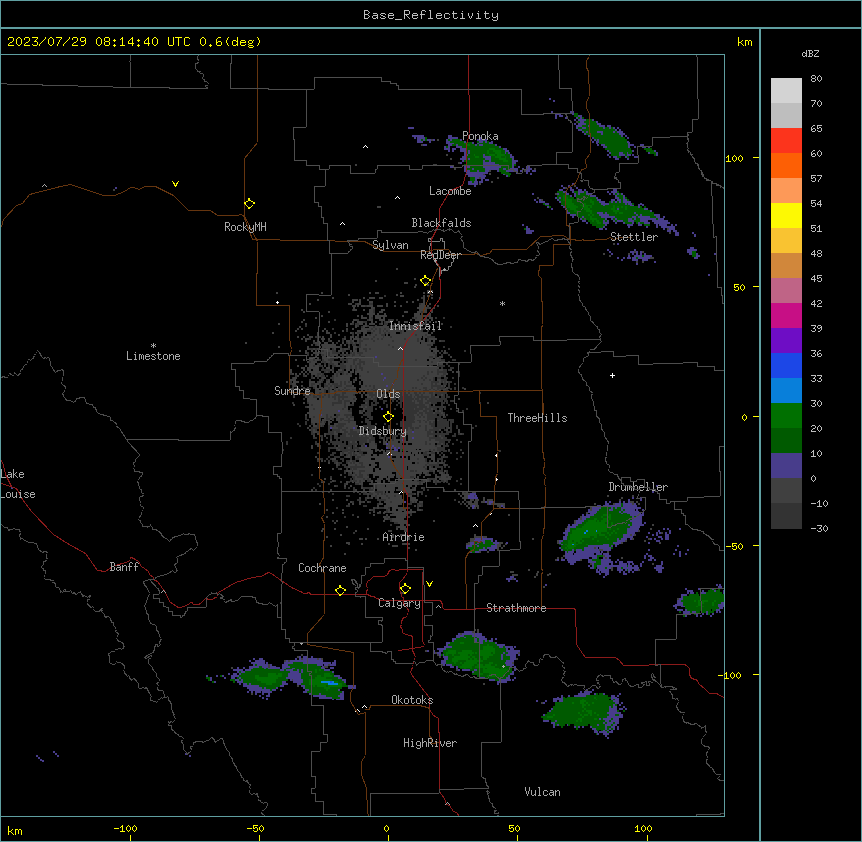Select the Strathmore label
Viewport: 862px width, 842px height.
point(516,608)
